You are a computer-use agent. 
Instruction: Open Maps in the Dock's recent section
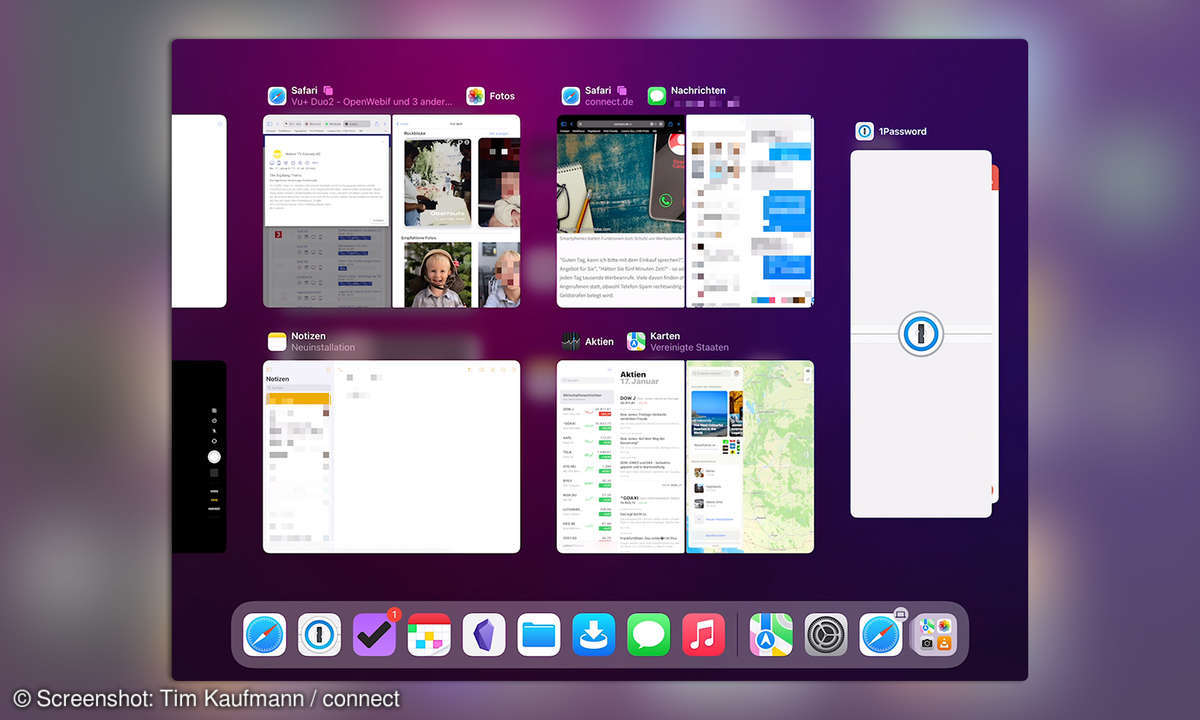click(771, 634)
